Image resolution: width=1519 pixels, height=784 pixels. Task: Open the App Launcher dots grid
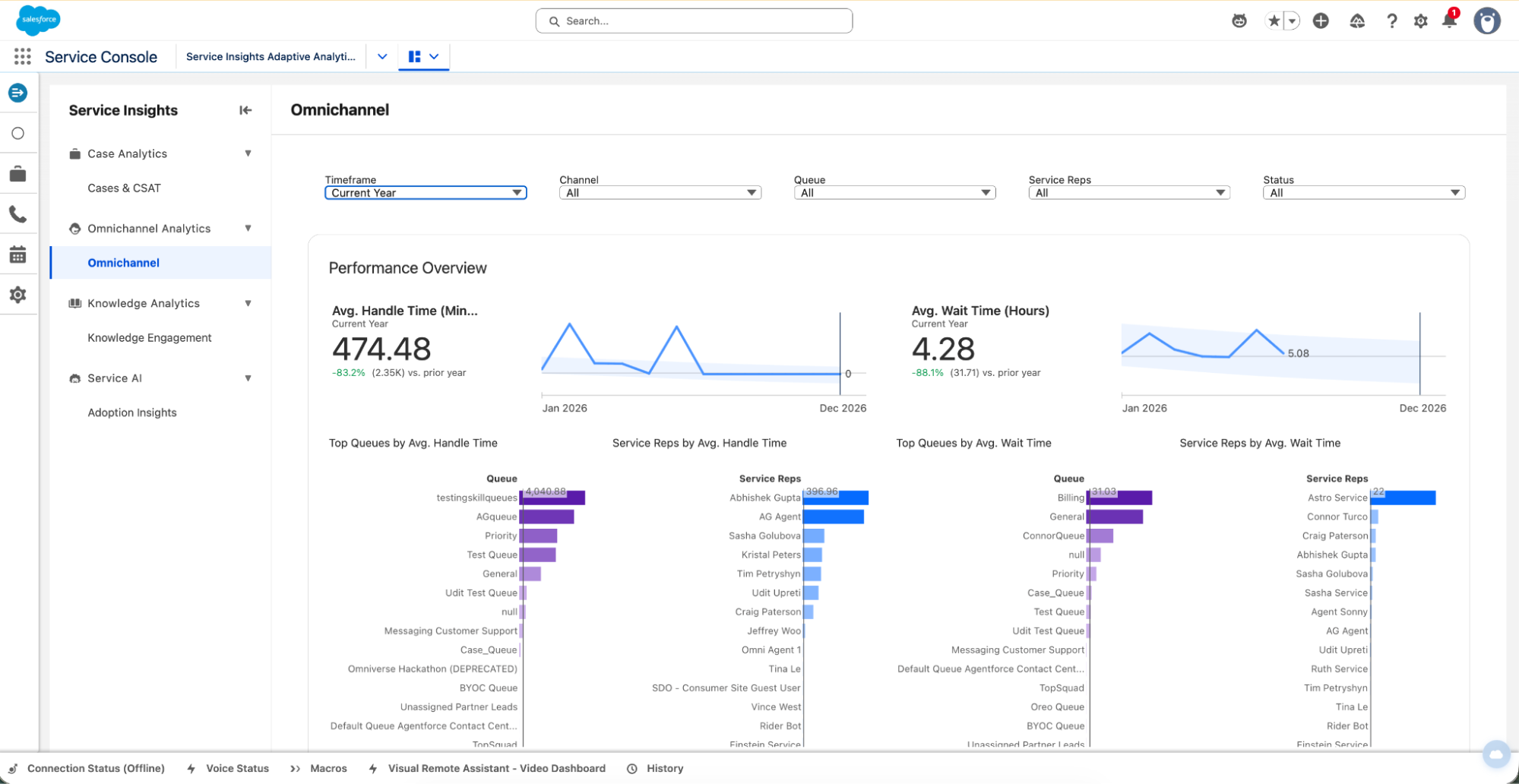point(23,56)
